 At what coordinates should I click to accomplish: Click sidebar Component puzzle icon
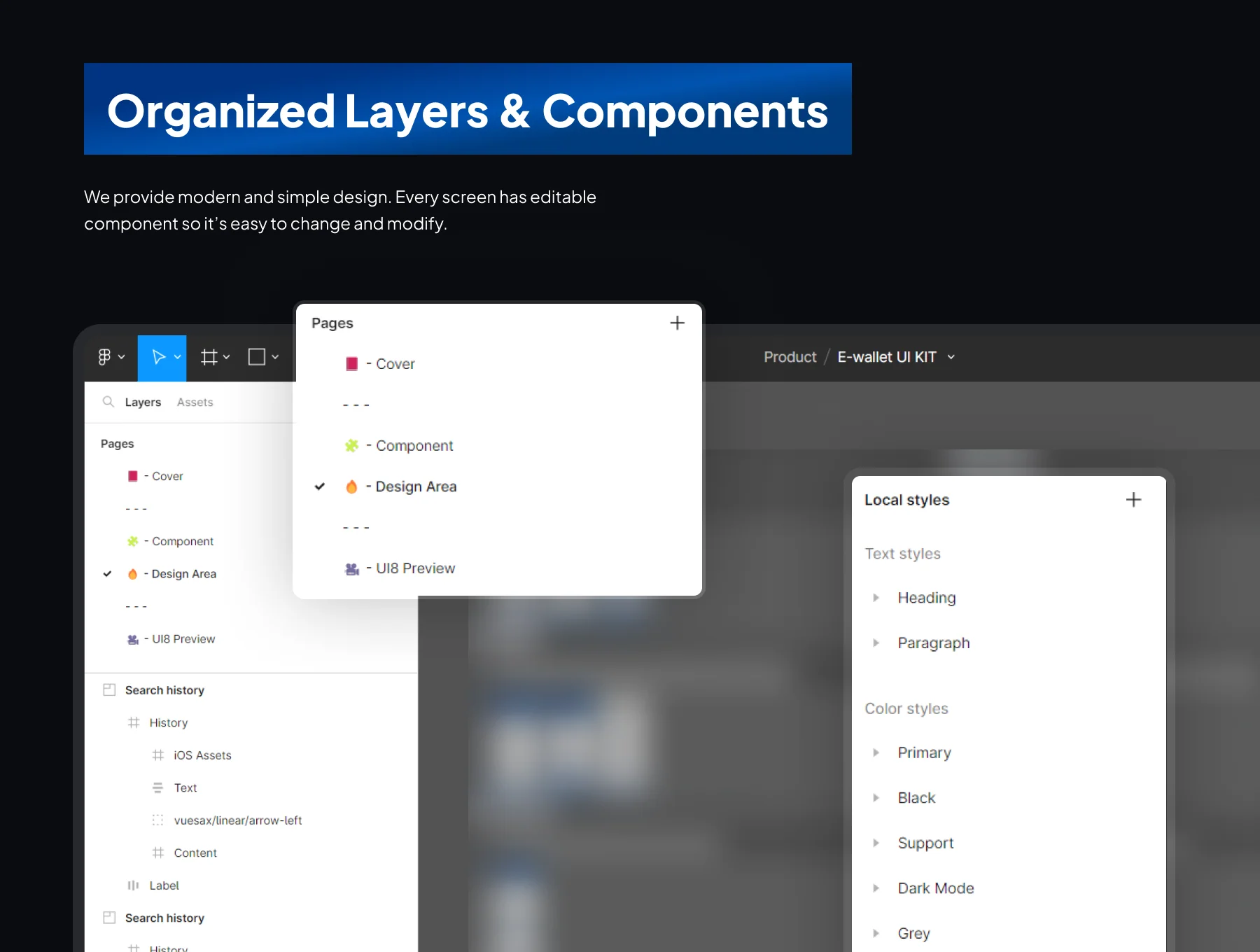[133, 541]
